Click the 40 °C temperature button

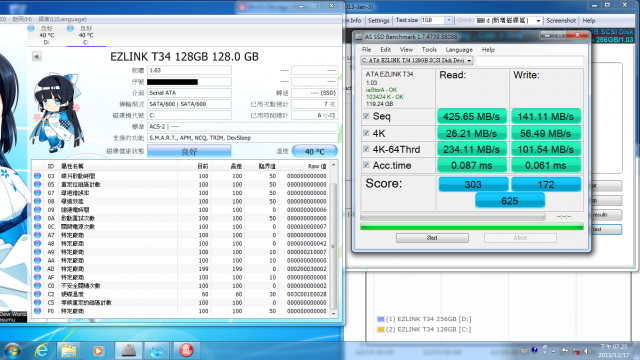[x=315, y=151]
